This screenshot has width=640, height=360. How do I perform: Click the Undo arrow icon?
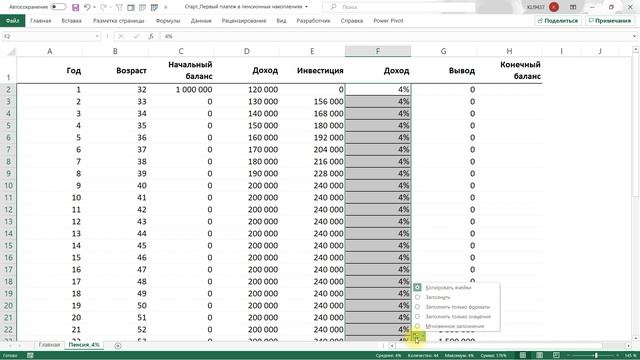pos(87,7)
